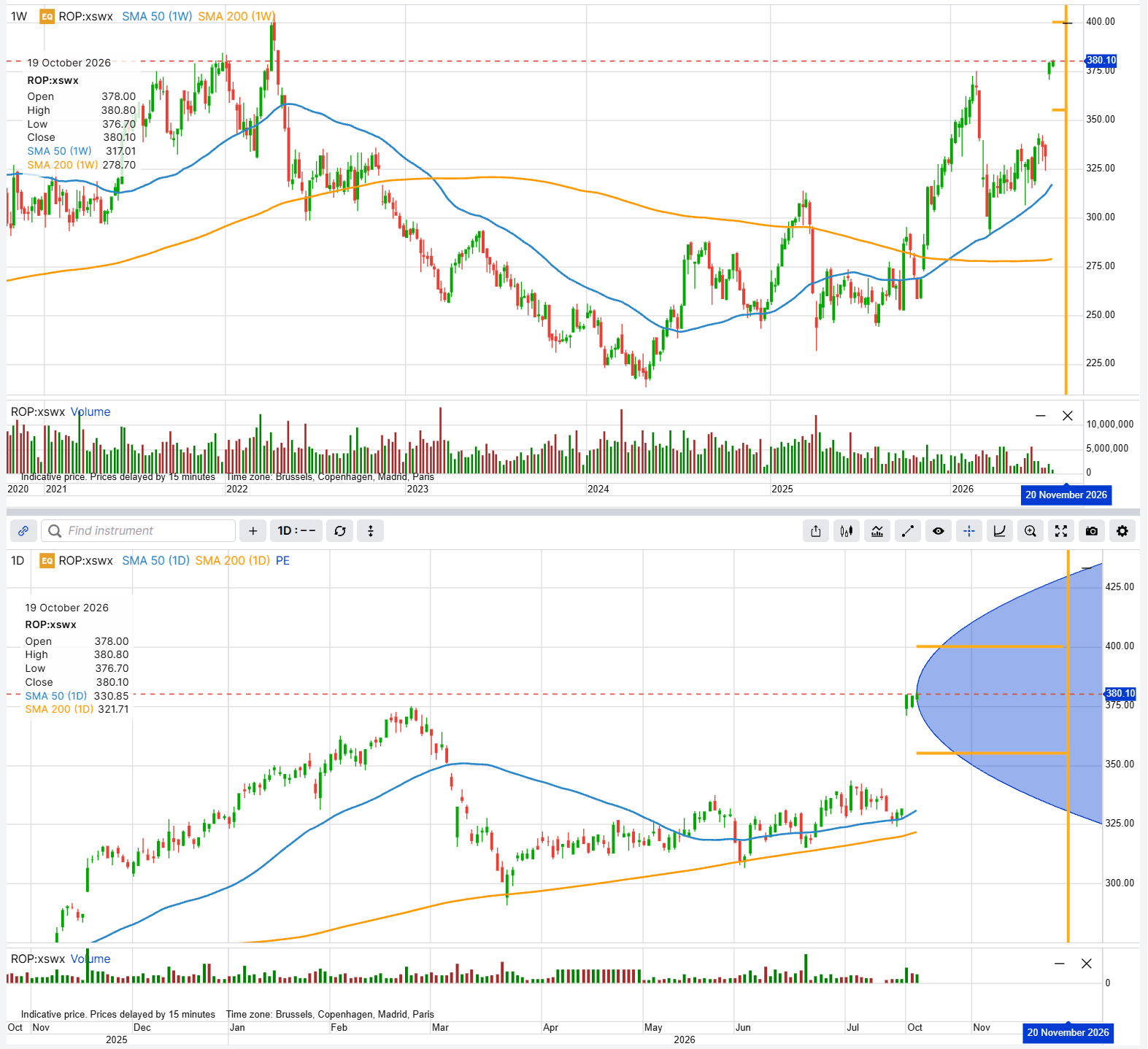Open the candlestick chart type selector
Image resolution: width=1148 pixels, height=1049 pixels.
pos(847,531)
